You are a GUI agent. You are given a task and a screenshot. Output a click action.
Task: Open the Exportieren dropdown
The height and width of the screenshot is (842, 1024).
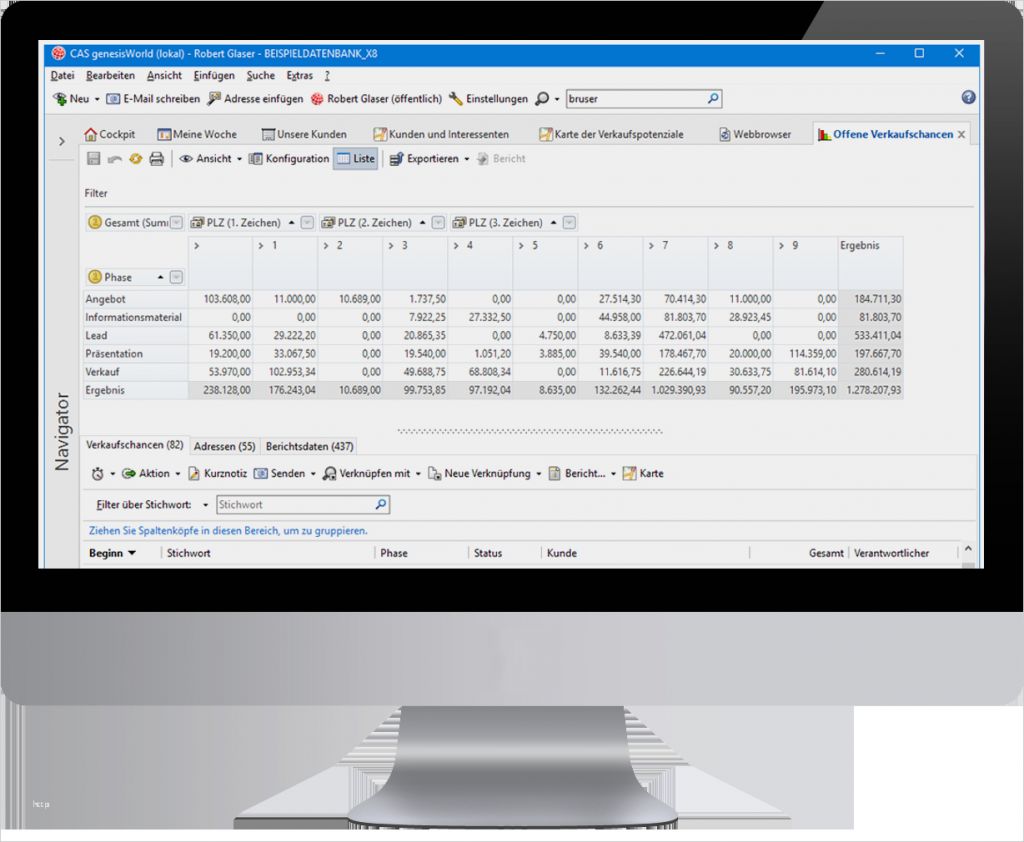click(x=431, y=158)
